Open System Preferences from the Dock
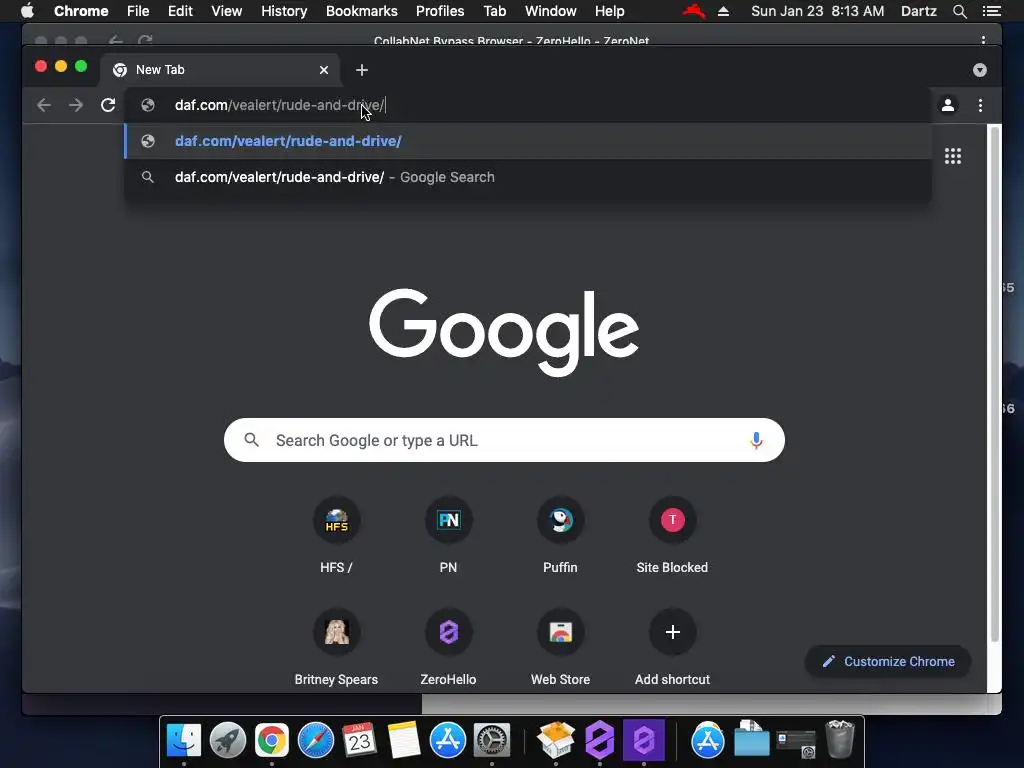 click(491, 740)
